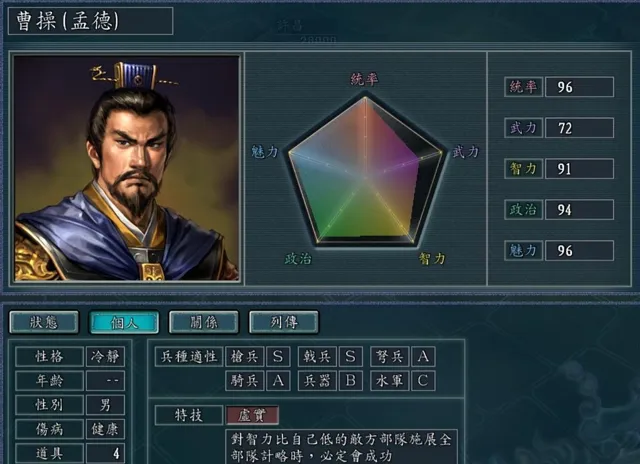Click the 統率 stat label in list
Screen dimensions: 640x464
click(x=523, y=87)
